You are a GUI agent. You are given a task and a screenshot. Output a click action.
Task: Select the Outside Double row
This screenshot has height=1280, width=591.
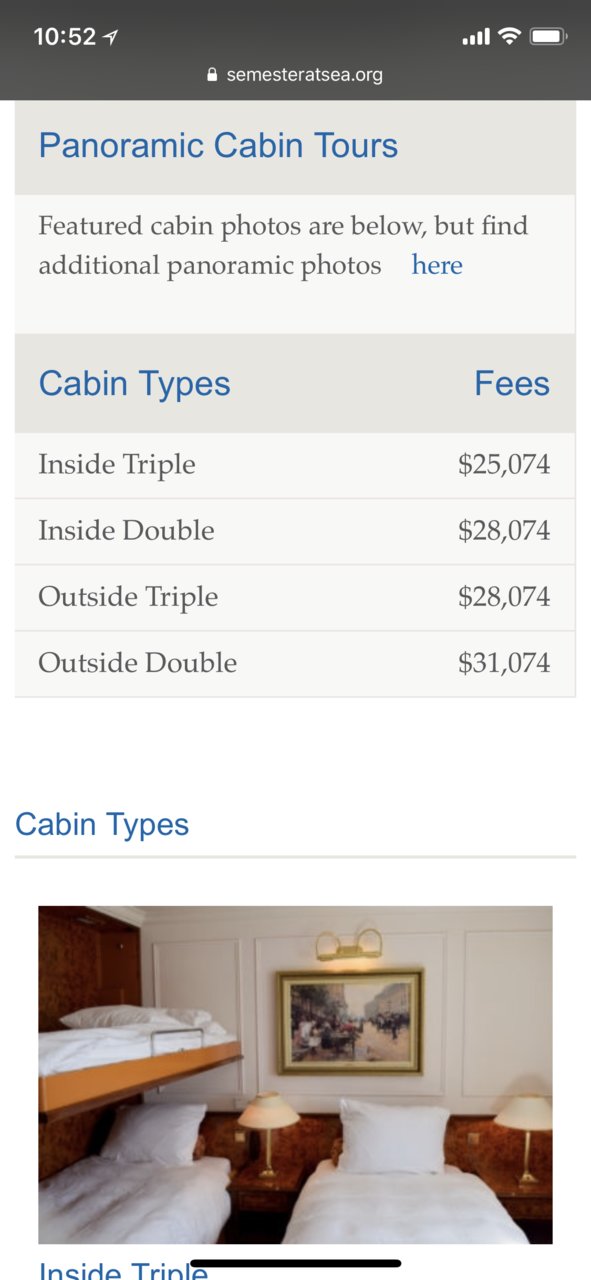click(x=295, y=663)
